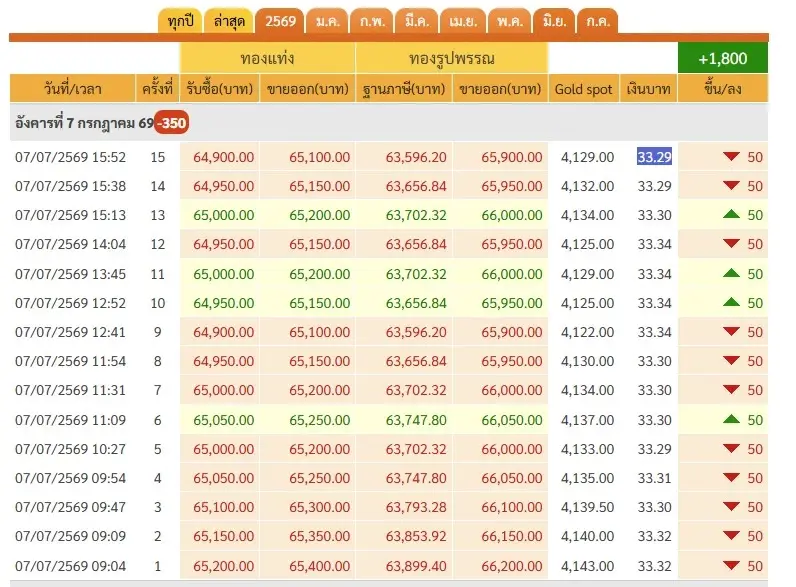This screenshot has height=587, width=796.
Task: Click the highlighted 33.29 baht value
Action: pos(654,157)
